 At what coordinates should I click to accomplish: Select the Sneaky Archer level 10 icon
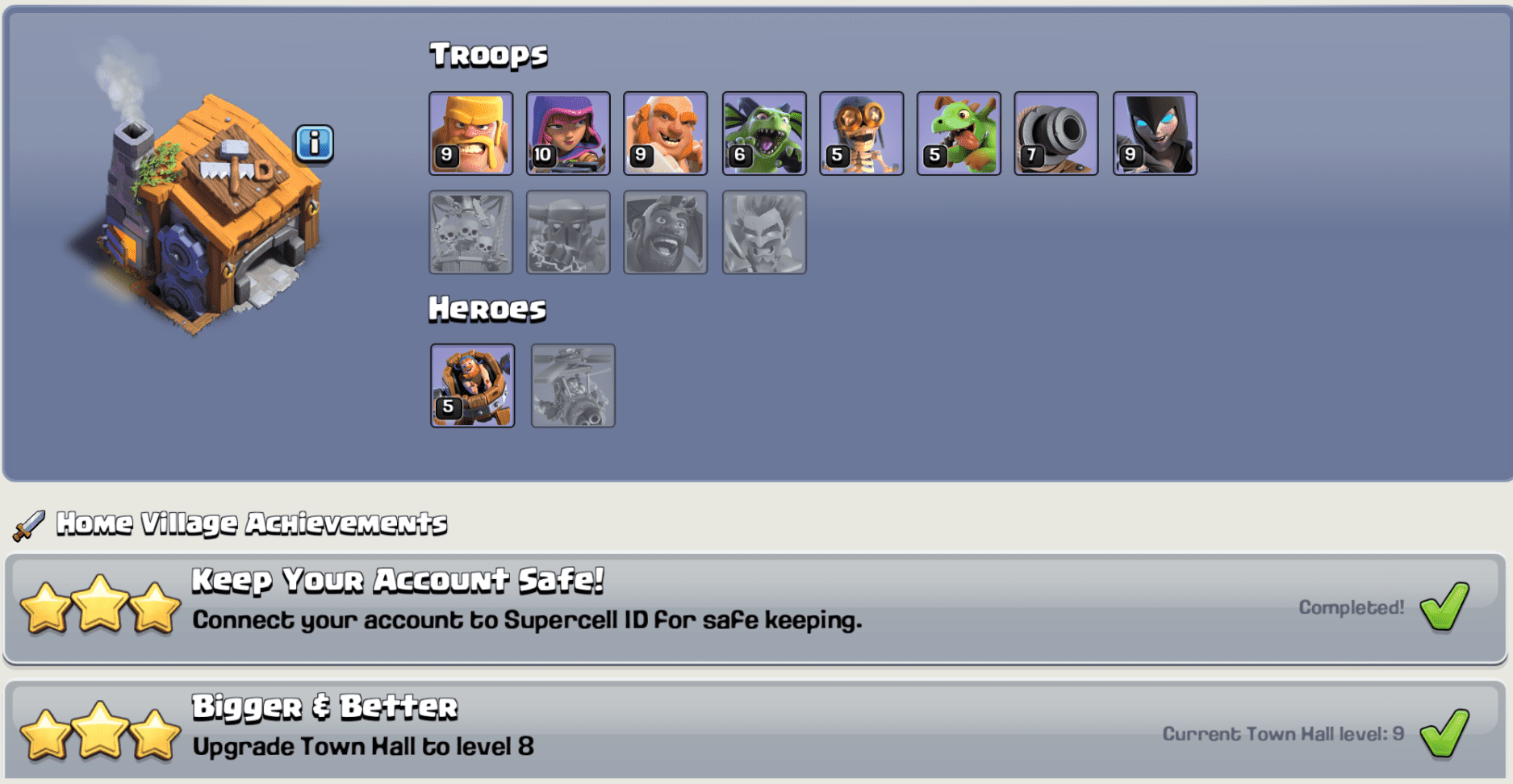point(568,133)
